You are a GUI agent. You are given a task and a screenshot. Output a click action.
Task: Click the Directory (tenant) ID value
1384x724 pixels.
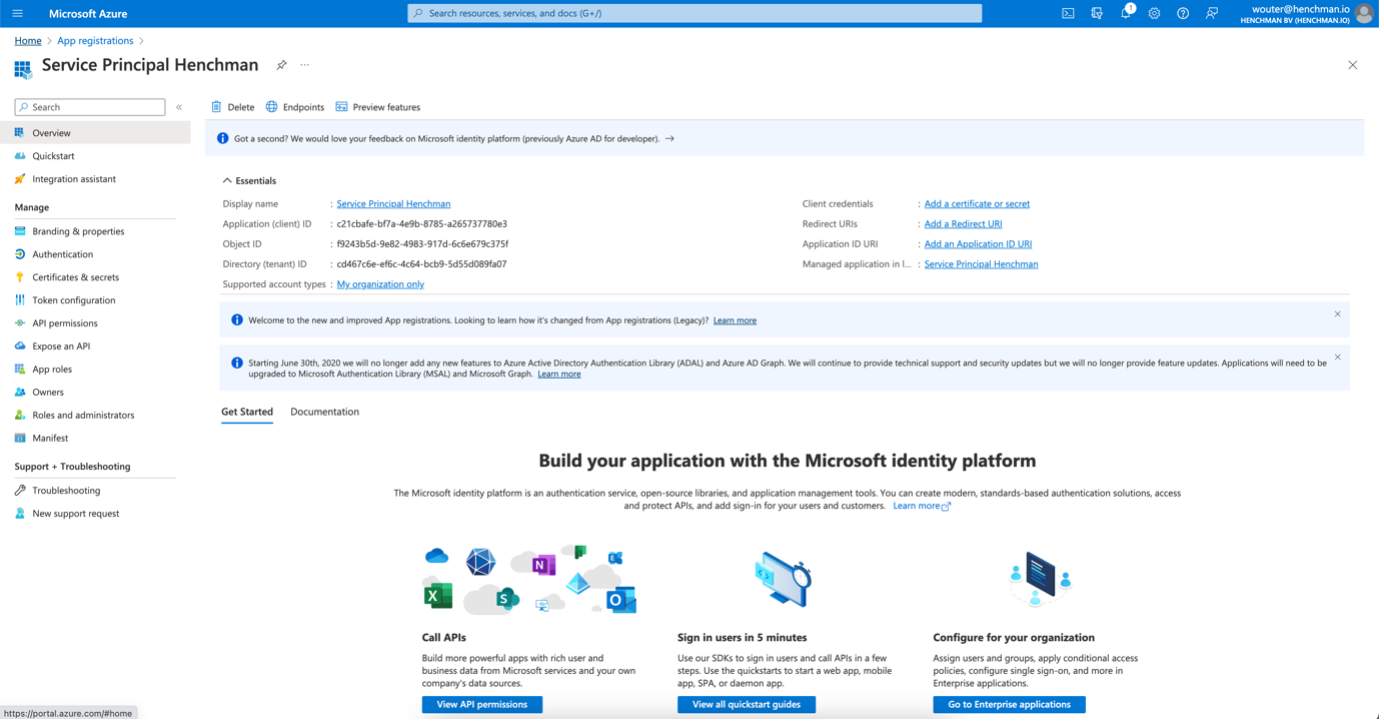pyautogui.click(x=423, y=265)
